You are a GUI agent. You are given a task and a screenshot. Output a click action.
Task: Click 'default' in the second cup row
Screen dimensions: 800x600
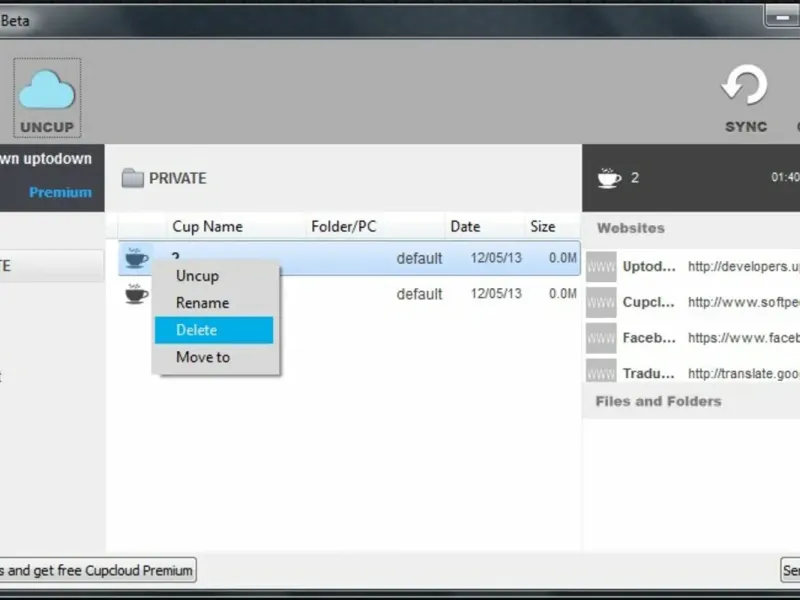419,294
